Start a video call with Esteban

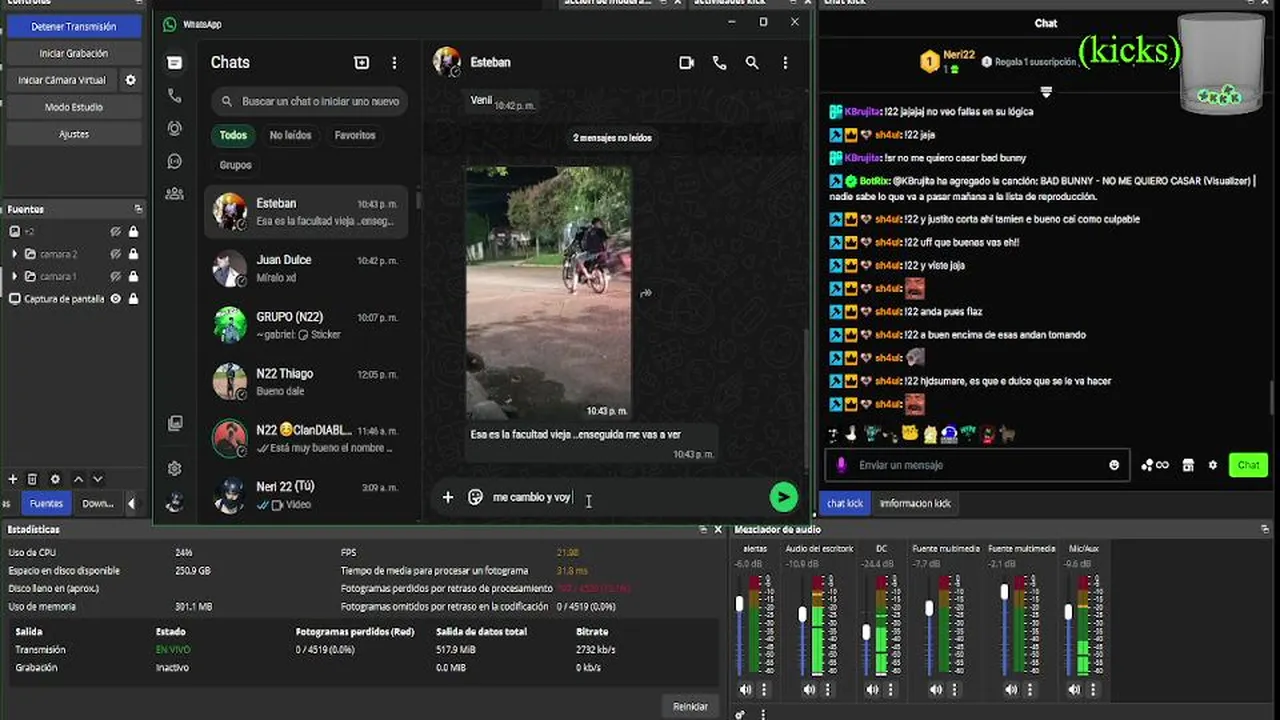click(x=686, y=62)
